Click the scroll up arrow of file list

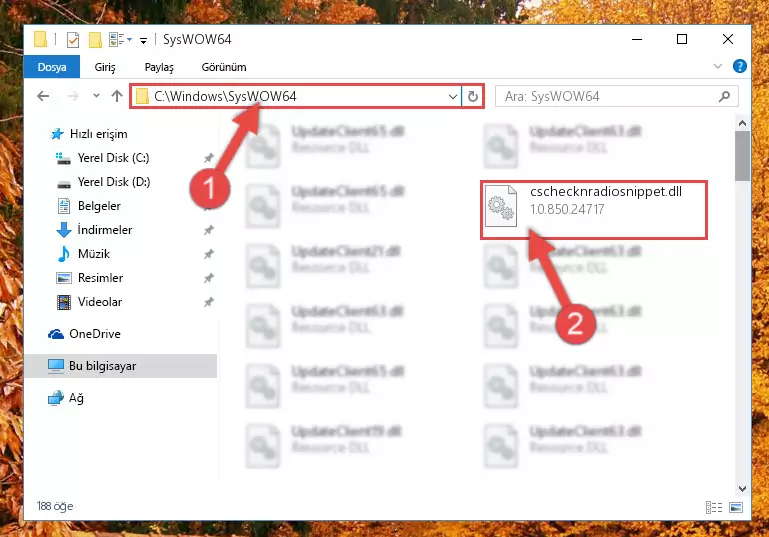click(x=742, y=123)
